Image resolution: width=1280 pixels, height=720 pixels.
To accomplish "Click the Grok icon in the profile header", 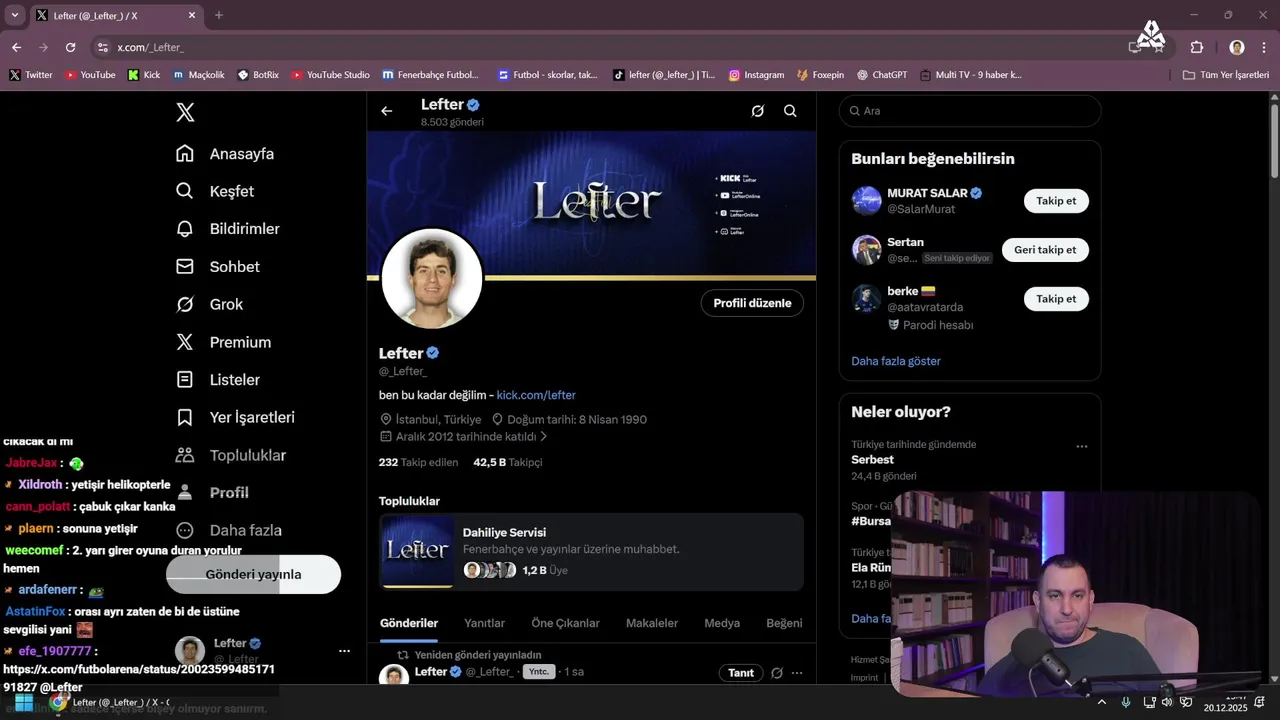I will (x=758, y=111).
